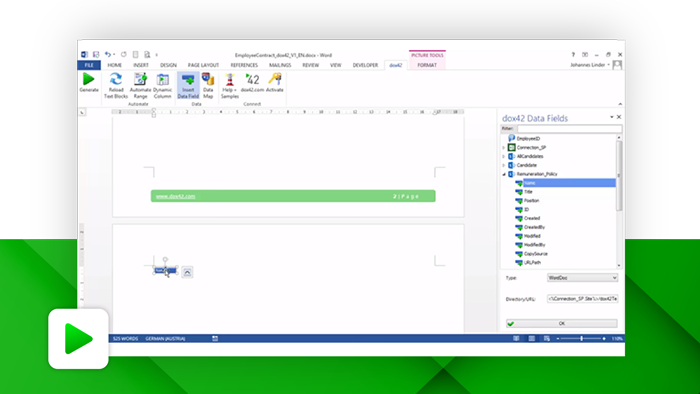Click the zoom slider handle

[581, 339]
